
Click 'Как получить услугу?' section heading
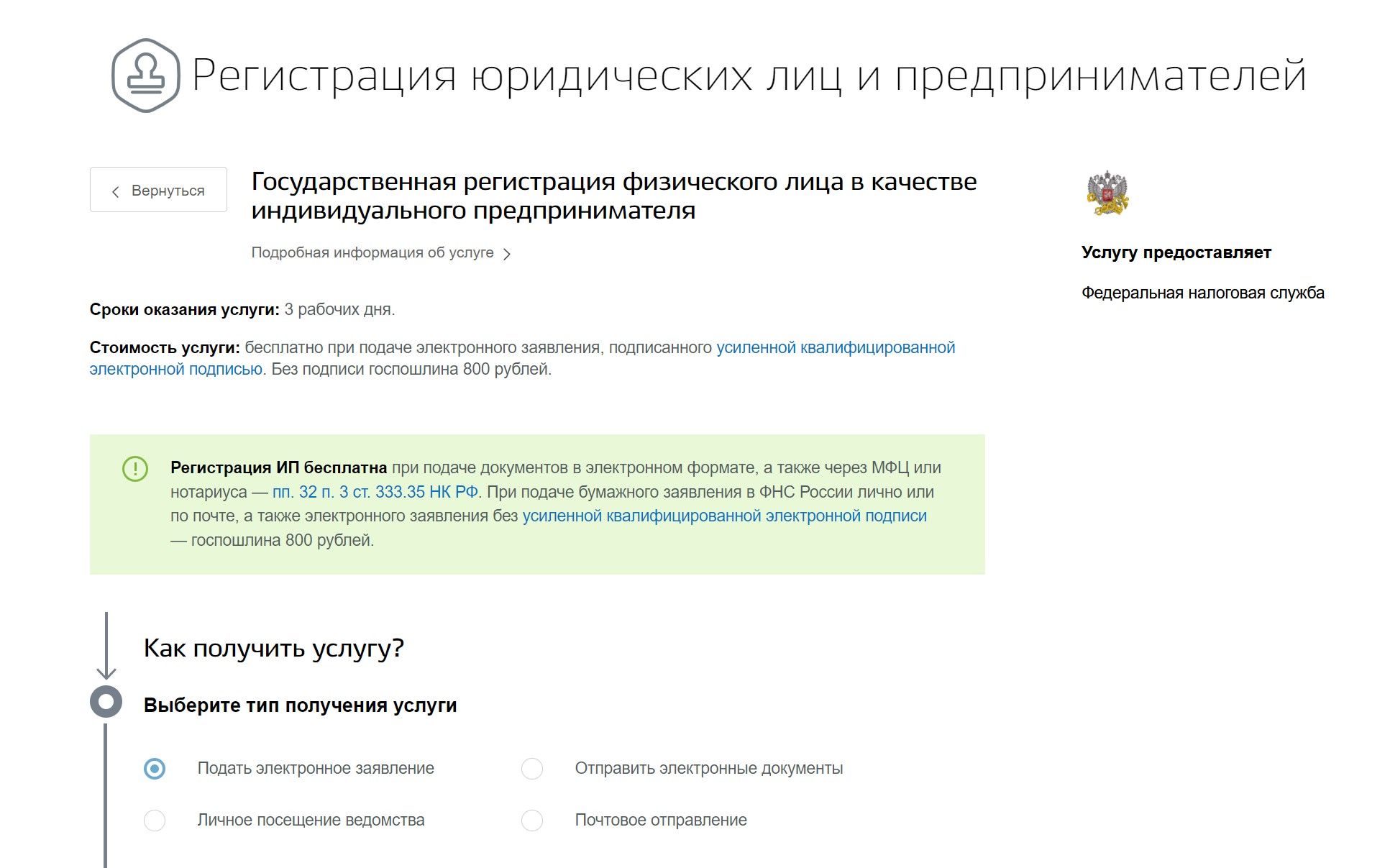(273, 649)
